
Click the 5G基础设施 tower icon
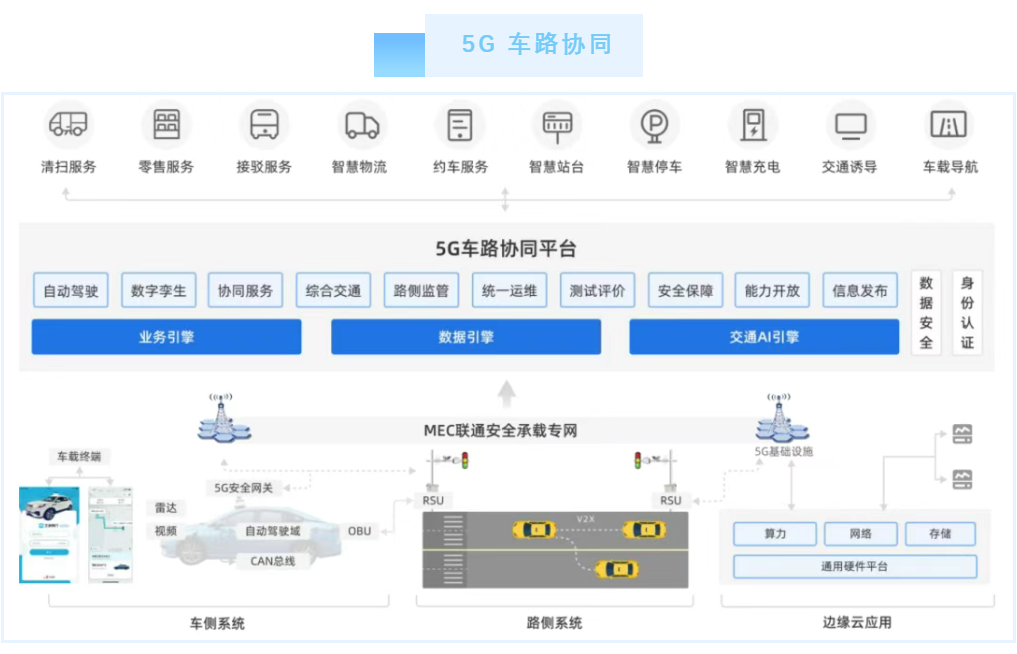click(x=782, y=418)
